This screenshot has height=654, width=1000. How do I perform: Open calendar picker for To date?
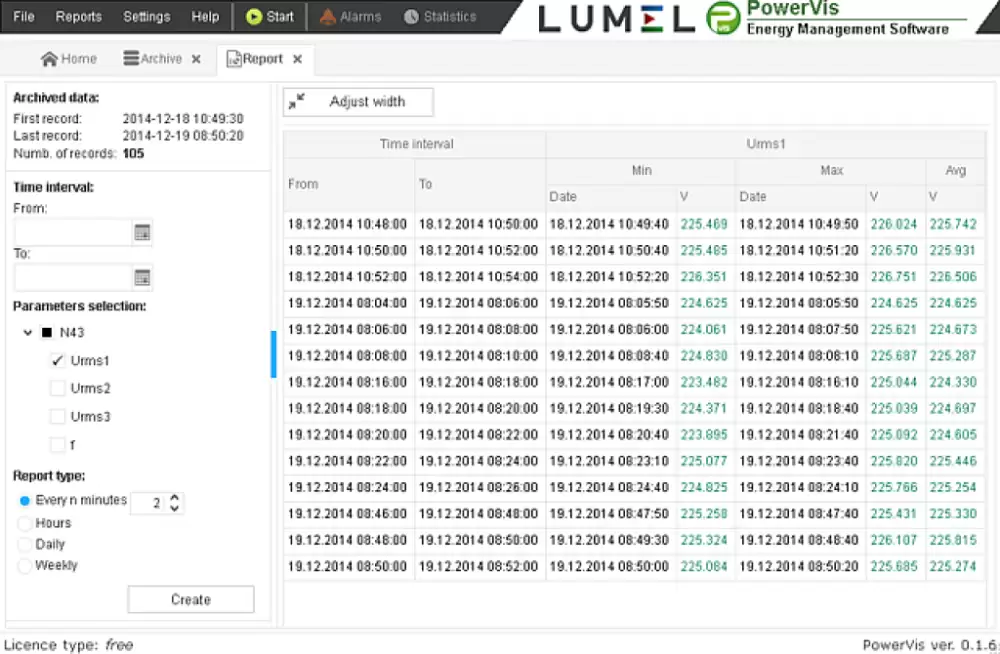(142, 277)
